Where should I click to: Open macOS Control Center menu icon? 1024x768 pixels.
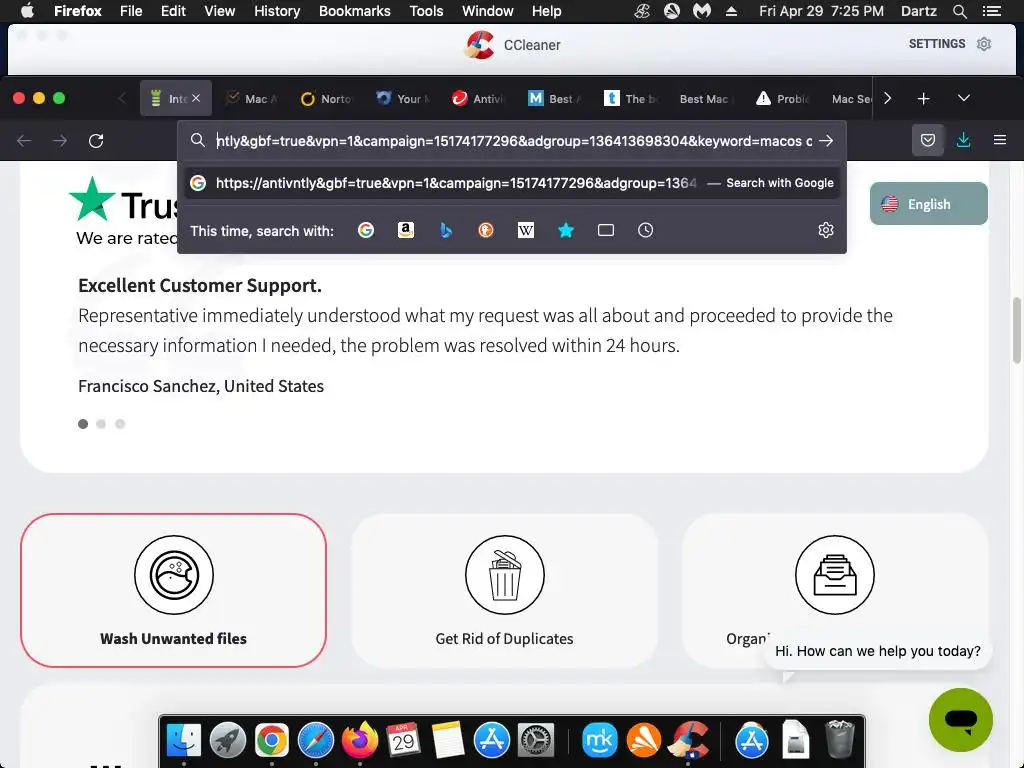[991, 11]
